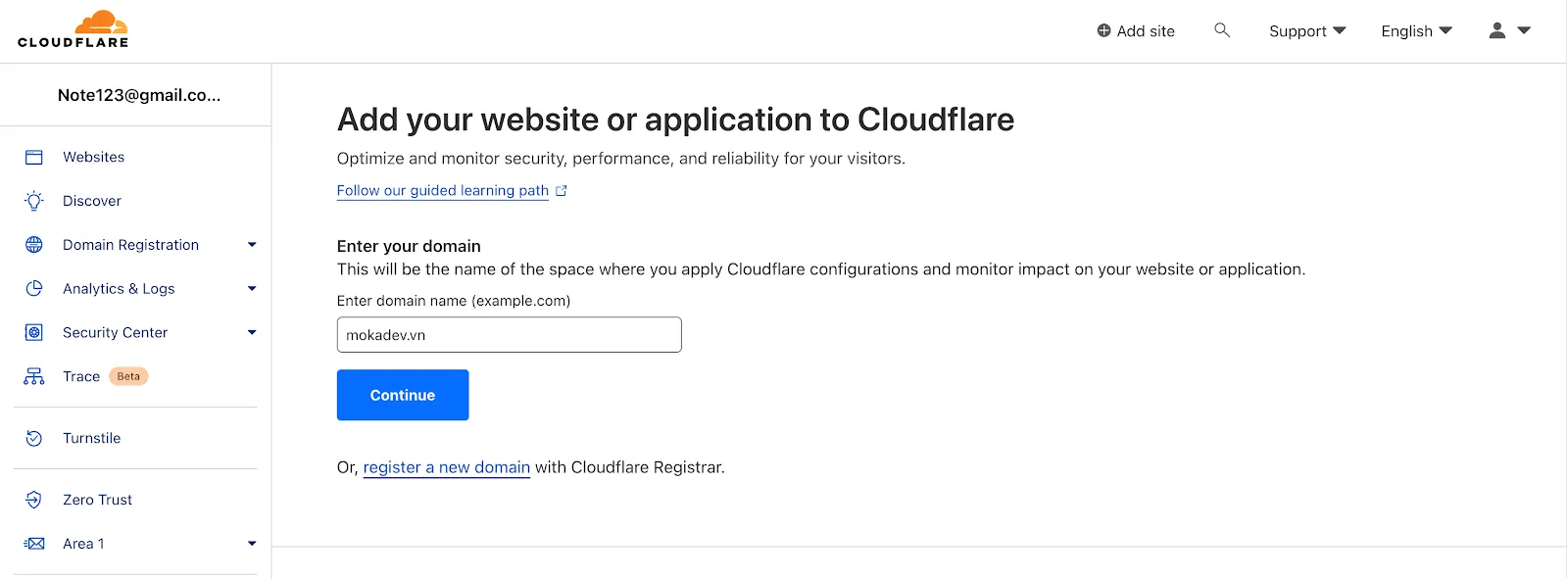The image size is (1568, 579).
Task: Click the account menu caret arrow
Action: tap(1524, 30)
